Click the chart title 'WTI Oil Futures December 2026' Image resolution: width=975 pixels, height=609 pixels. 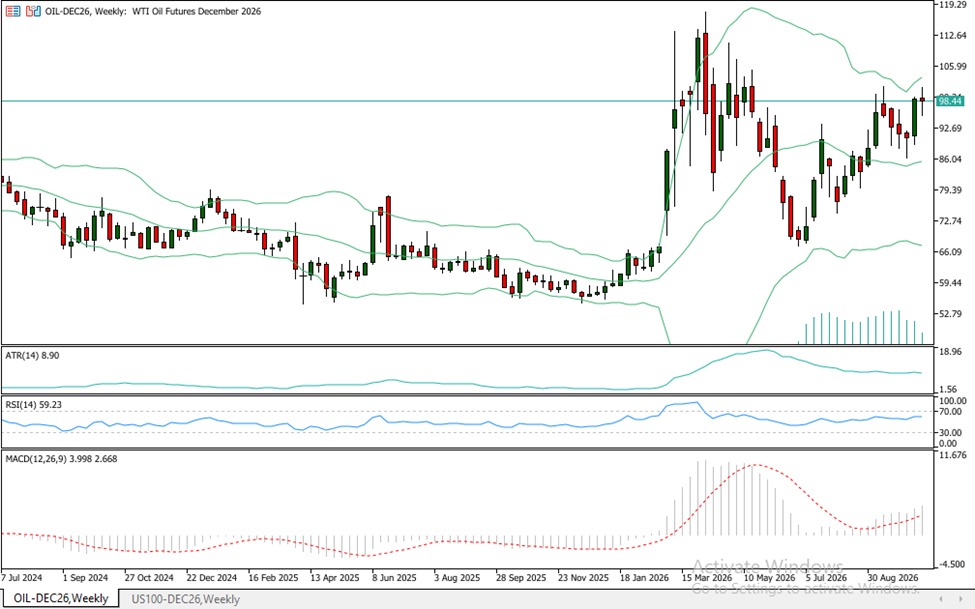pos(196,11)
